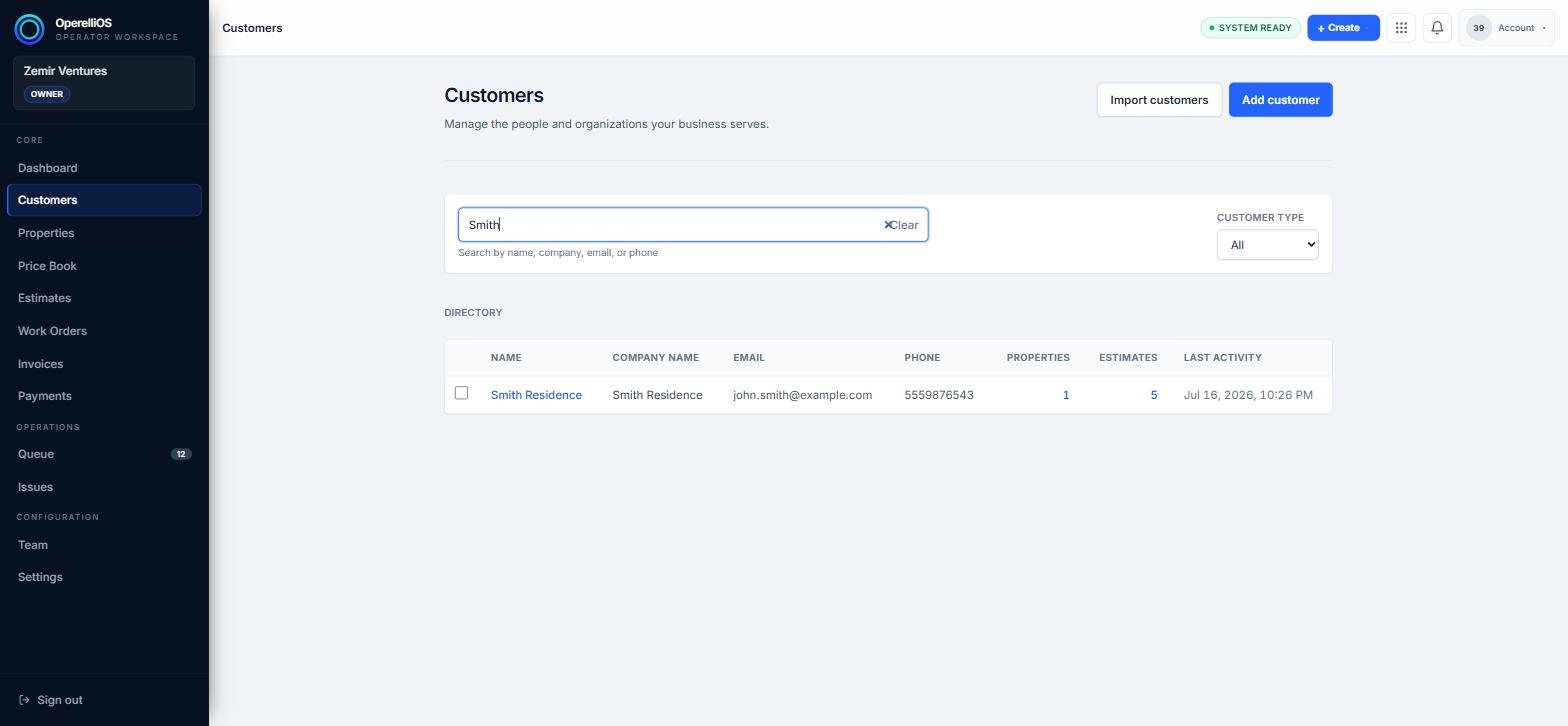
Task: Open Price Book section
Action: tap(104, 266)
